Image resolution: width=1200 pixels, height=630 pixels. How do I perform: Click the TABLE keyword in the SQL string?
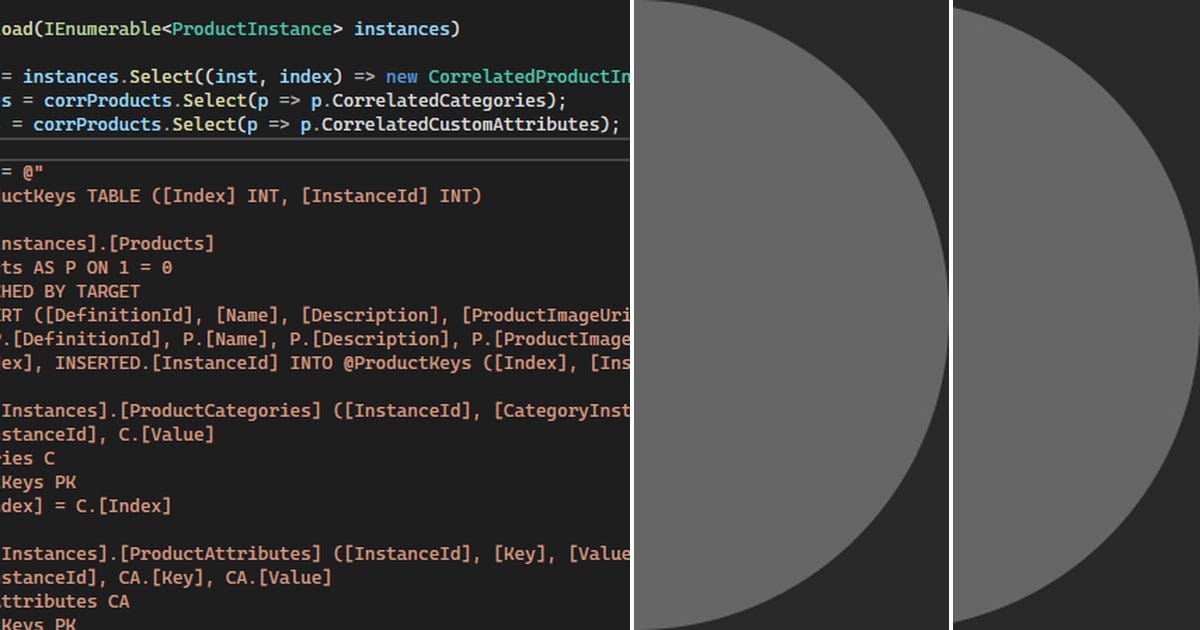115,196
